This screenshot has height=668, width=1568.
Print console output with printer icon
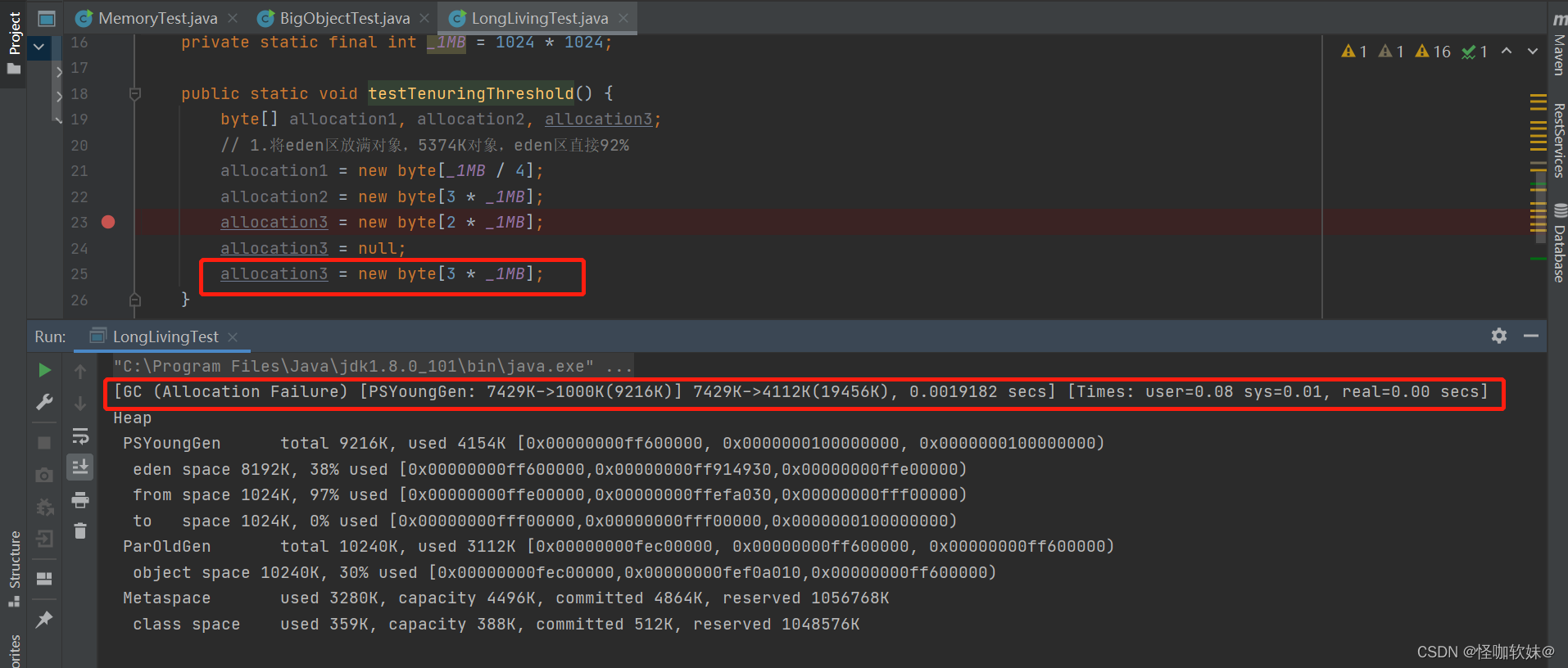pyautogui.click(x=80, y=499)
